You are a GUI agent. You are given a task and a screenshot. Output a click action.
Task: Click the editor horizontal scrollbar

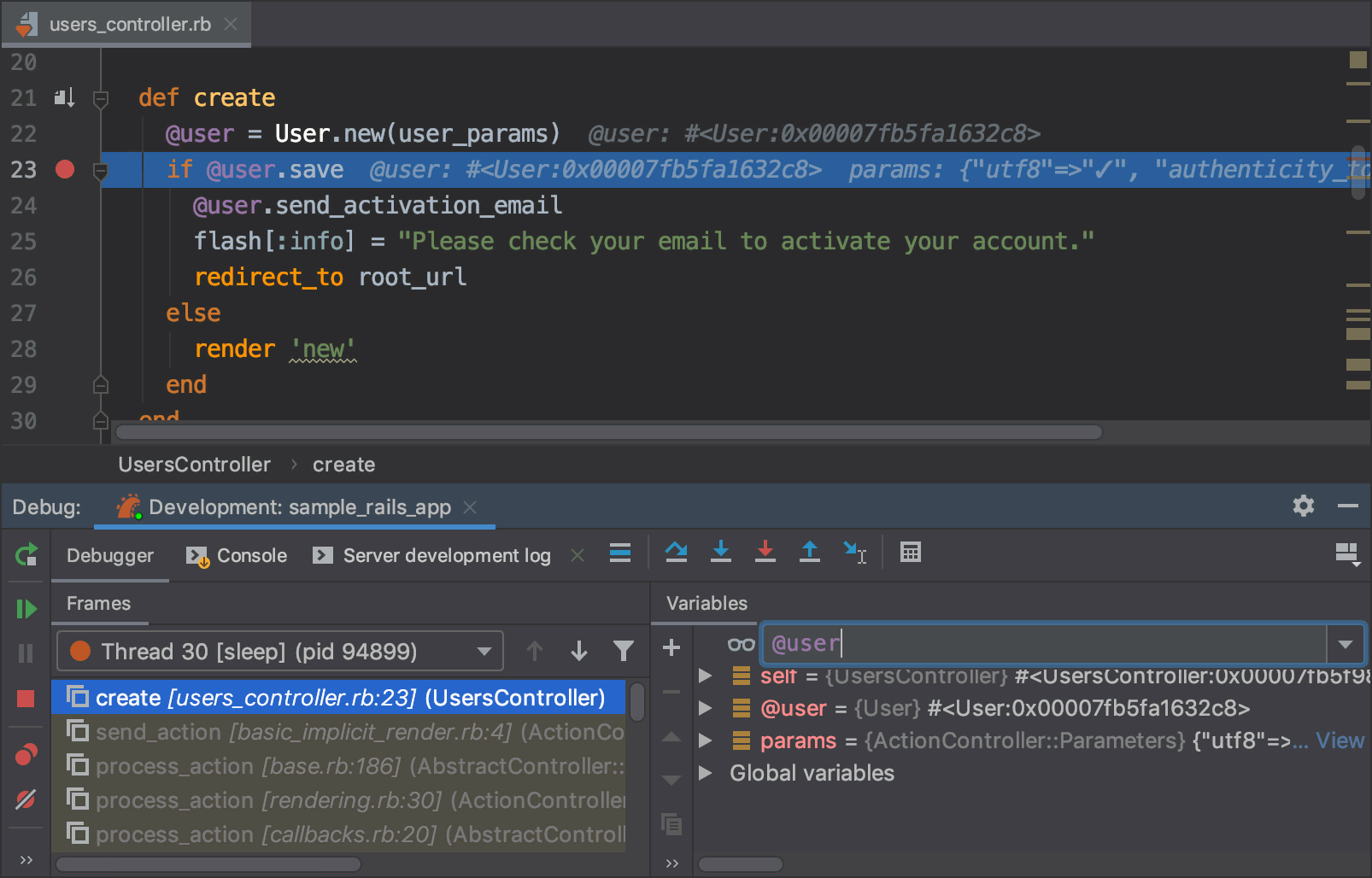pyautogui.click(x=608, y=432)
